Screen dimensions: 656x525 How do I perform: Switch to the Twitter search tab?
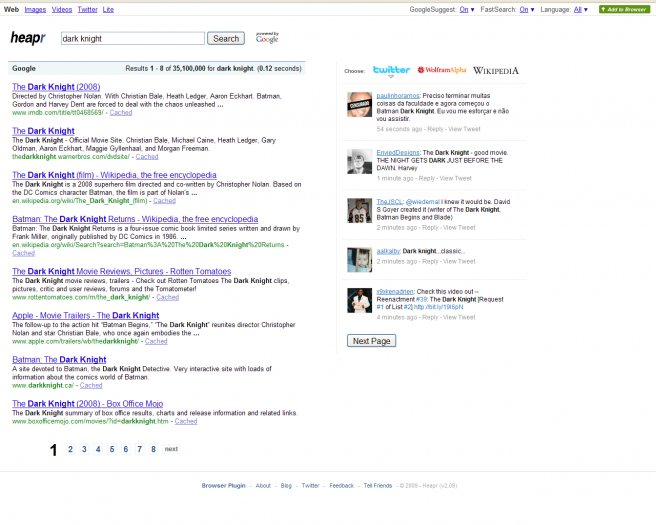(x=87, y=9)
